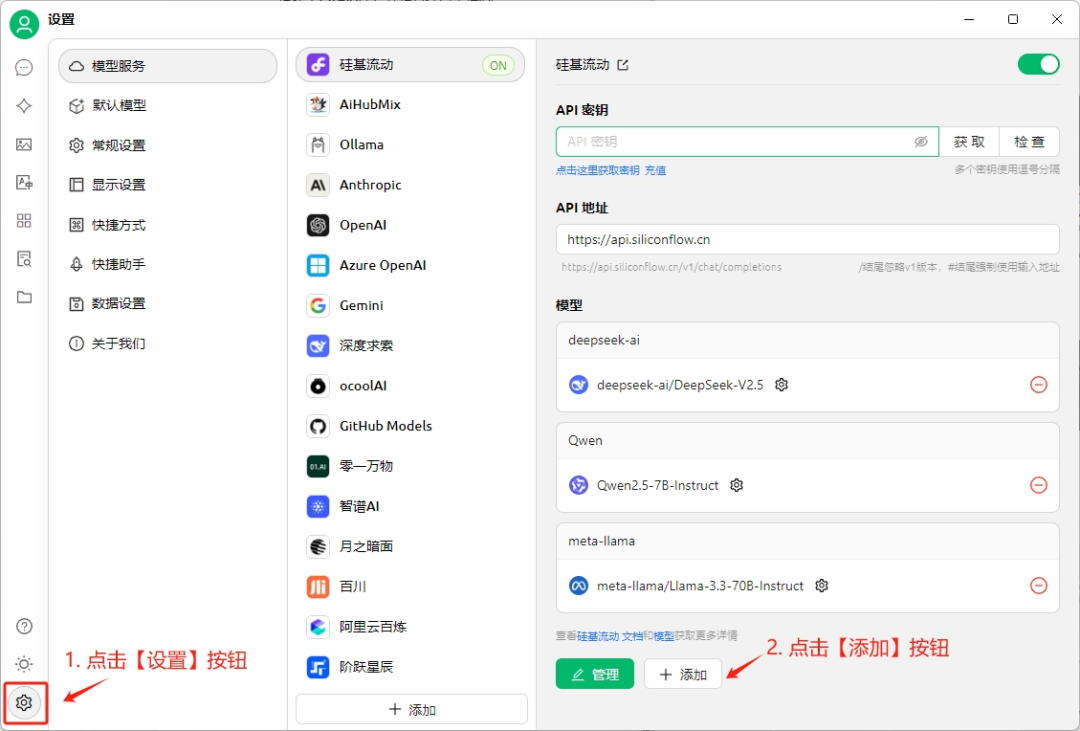Open the files folder sidebar icon
1080x731 pixels.
tap(24, 297)
